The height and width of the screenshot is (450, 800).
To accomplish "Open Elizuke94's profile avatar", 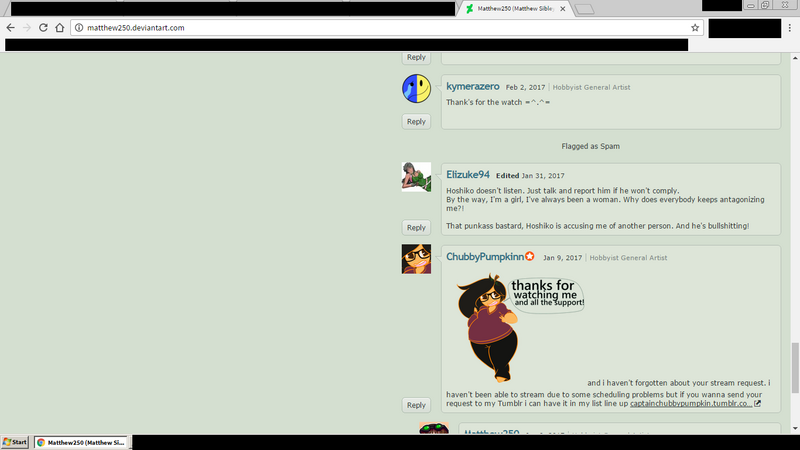I will coord(416,176).
